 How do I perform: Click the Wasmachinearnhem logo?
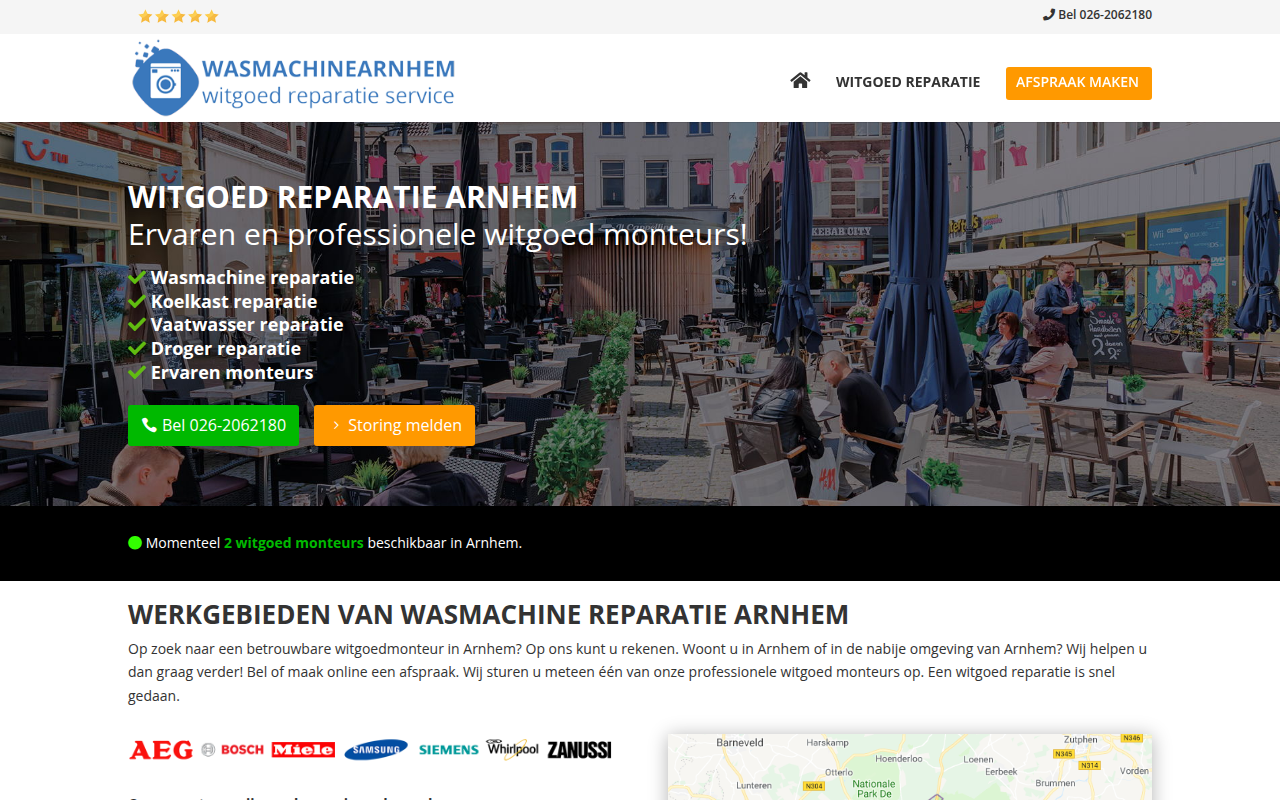(294, 79)
